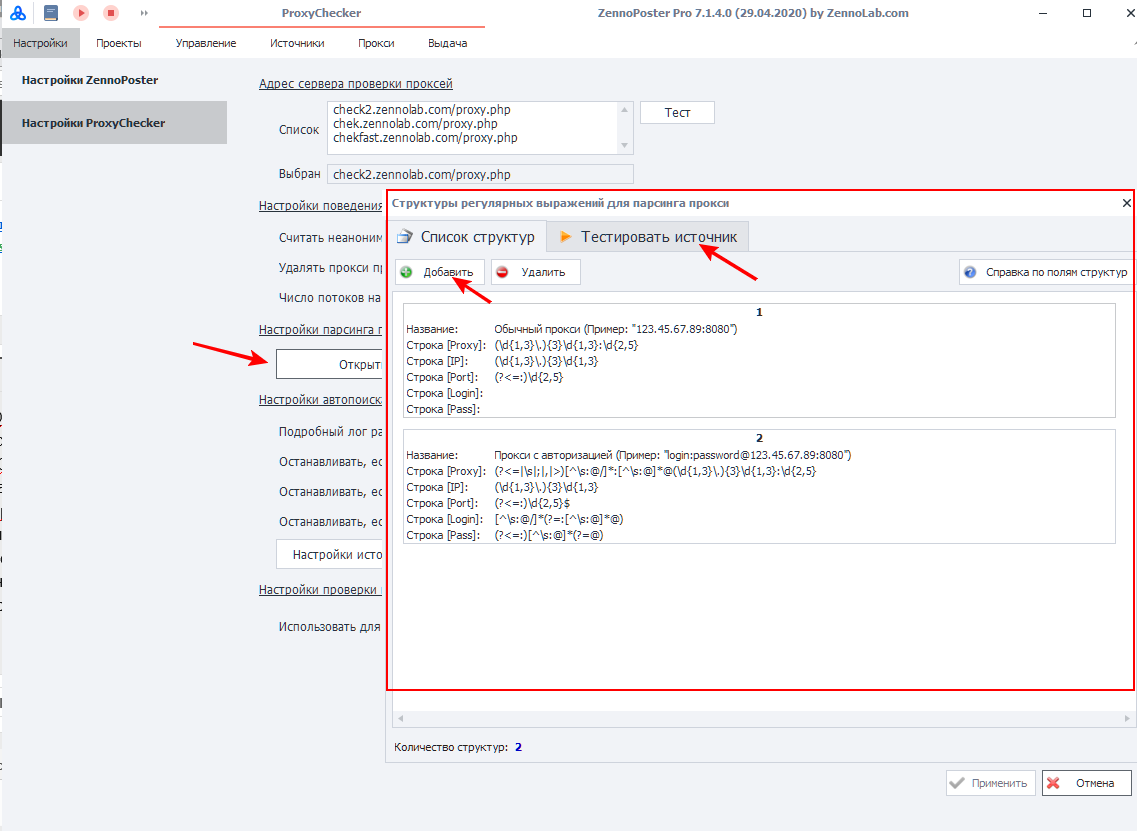Click the quick toolbar overflow arrows
This screenshot has width=1137, height=831.
tap(144, 13)
